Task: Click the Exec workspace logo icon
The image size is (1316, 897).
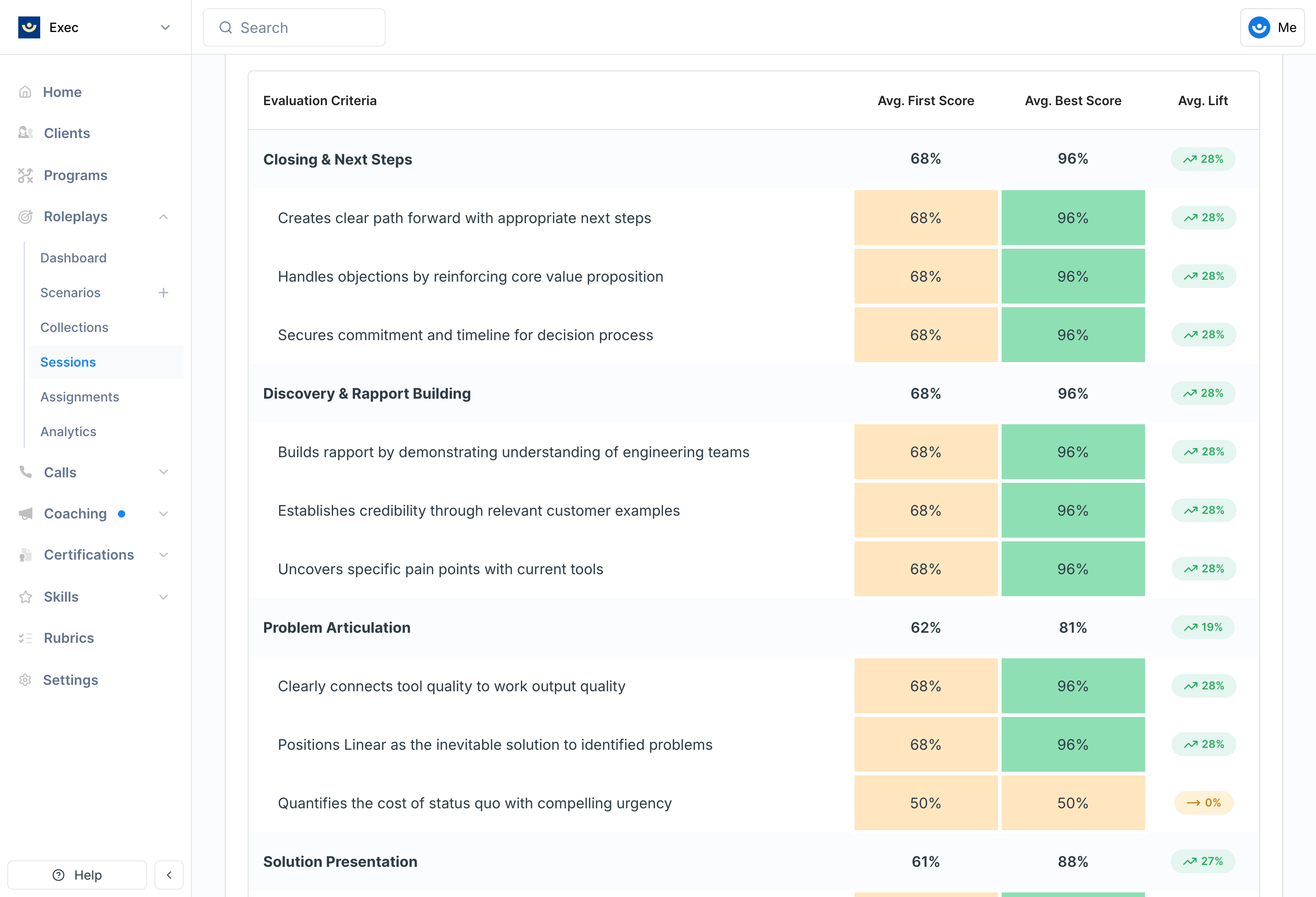Action: point(29,27)
